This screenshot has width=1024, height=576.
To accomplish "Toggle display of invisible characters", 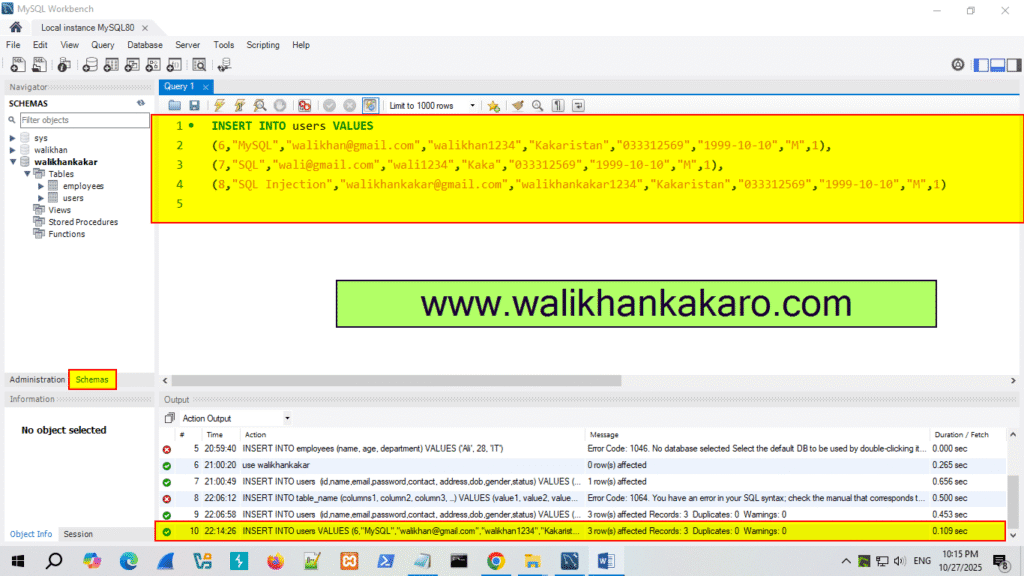I will click(x=558, y=105).
